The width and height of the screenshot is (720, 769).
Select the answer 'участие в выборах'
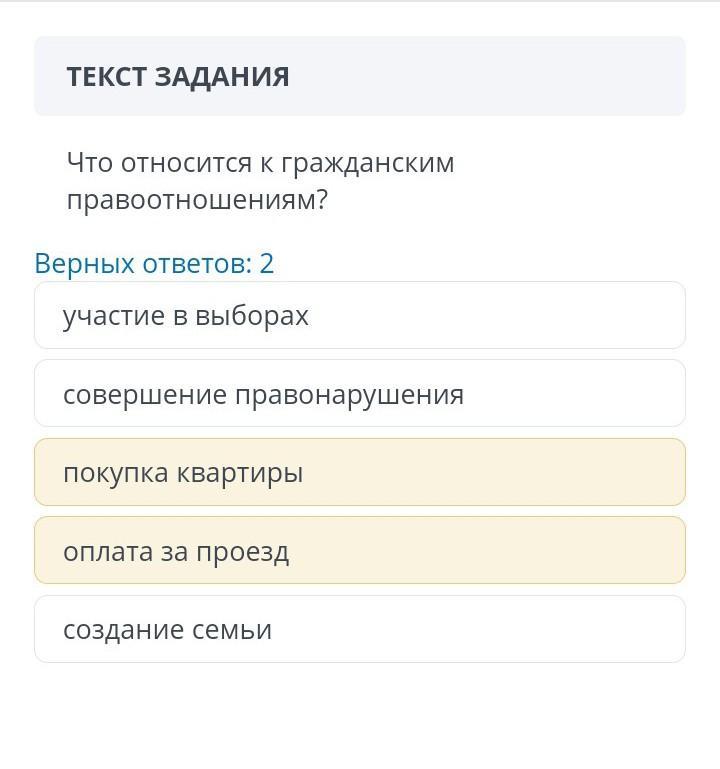pyautogui.click(x=359, y=316)
